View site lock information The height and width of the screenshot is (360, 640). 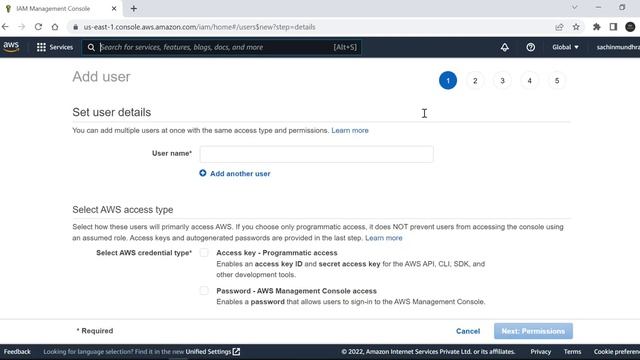tap(75, 27)
